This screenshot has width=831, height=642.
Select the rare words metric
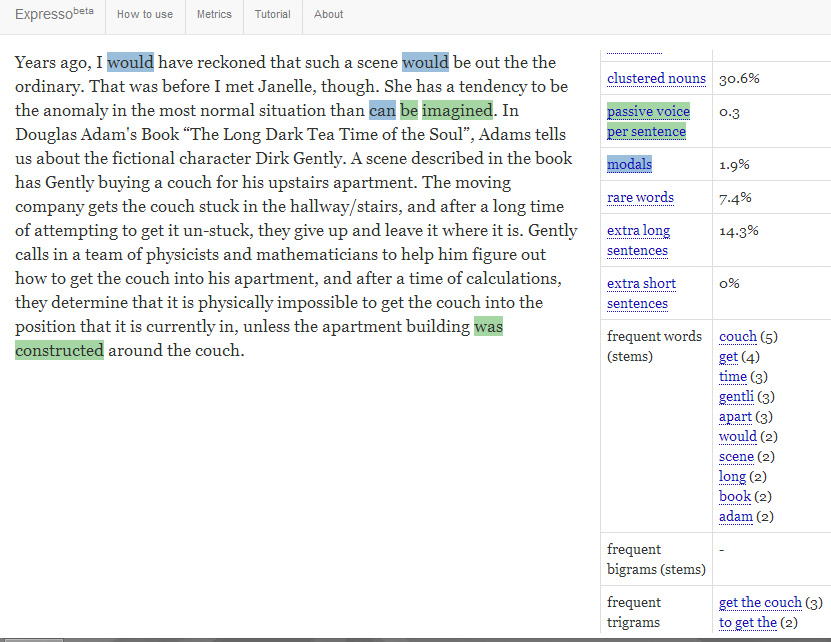[640, 197]
